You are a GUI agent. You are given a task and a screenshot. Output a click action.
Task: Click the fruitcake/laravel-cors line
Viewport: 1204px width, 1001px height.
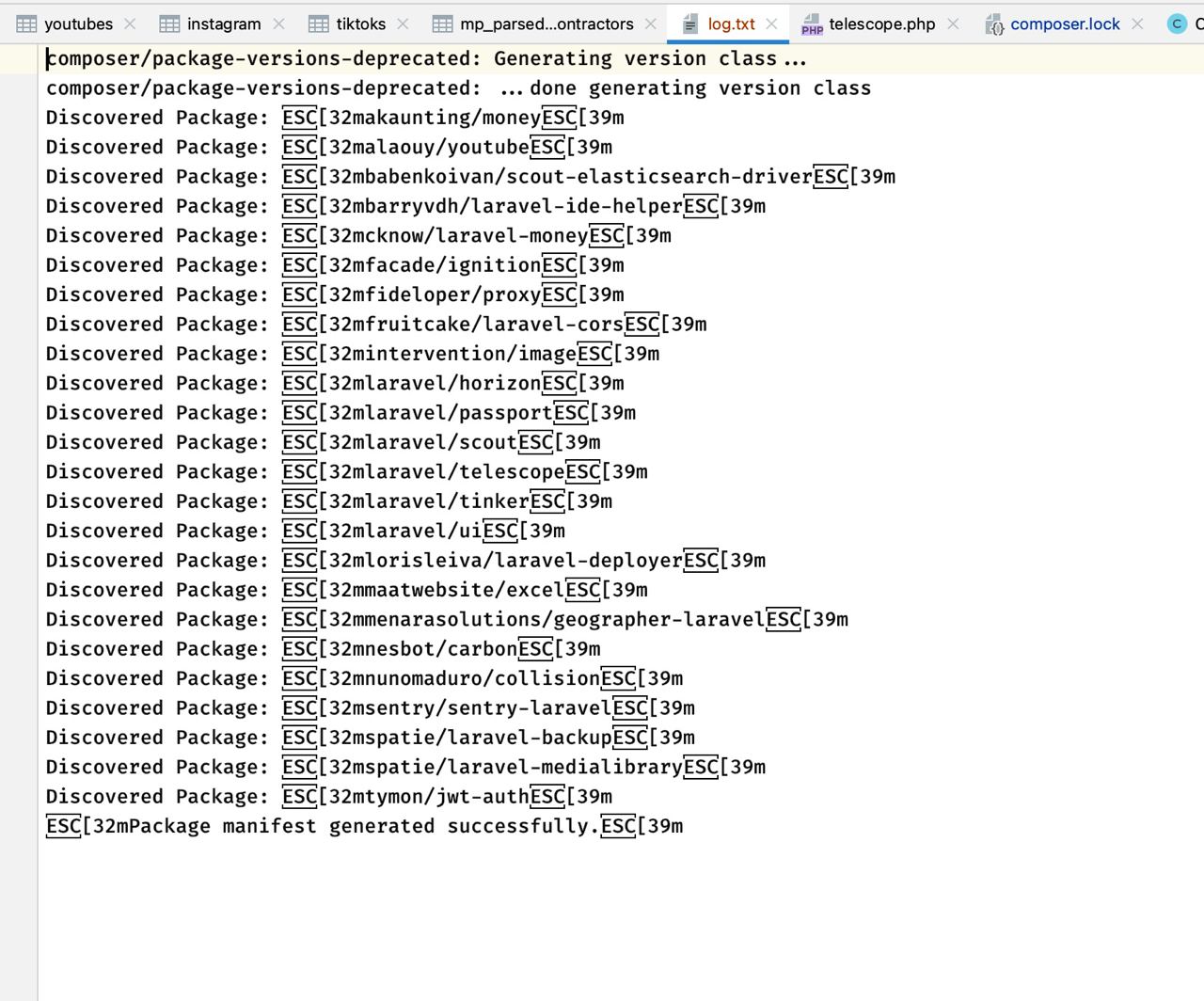click(x=376, y=325)
